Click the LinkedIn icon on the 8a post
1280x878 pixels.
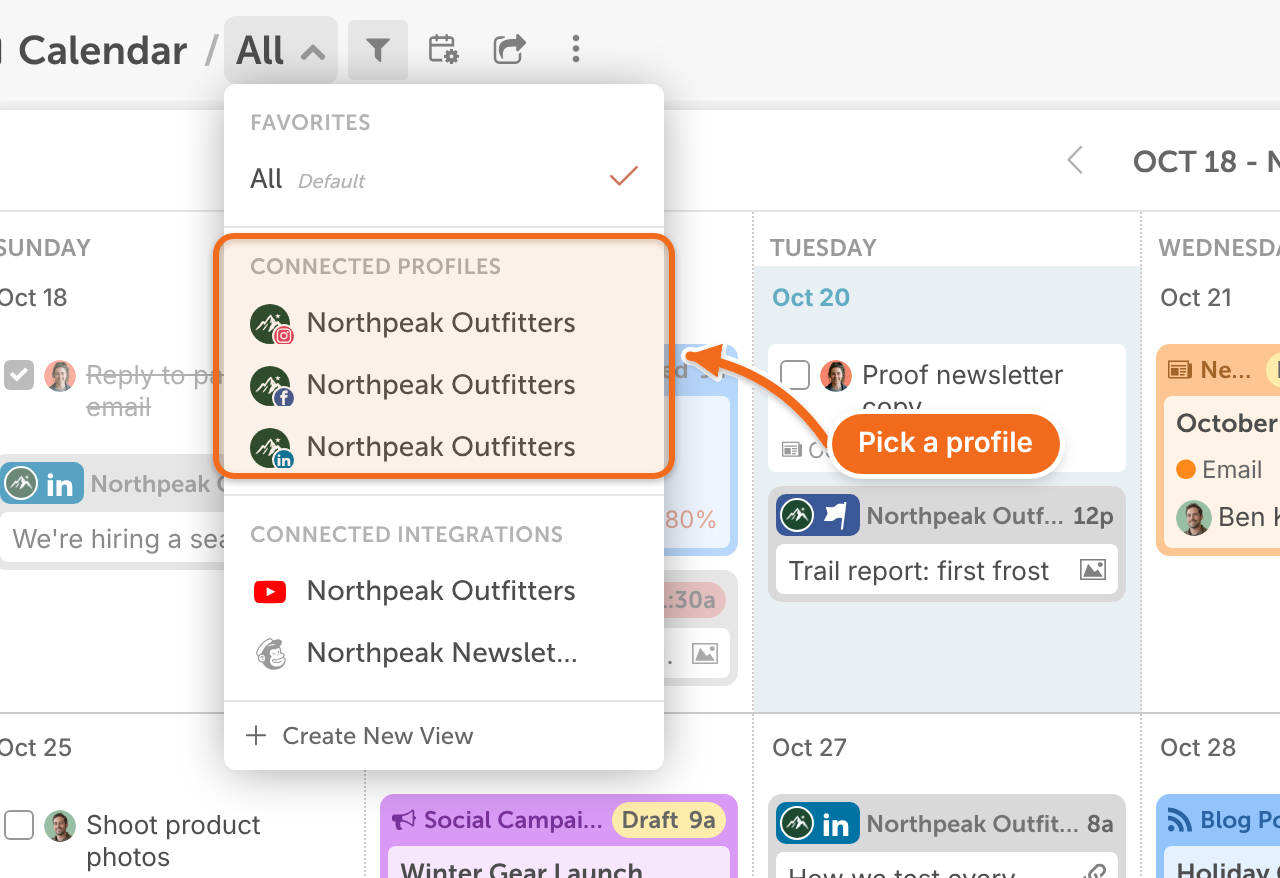pyautogui.click(x=836, y=825)
